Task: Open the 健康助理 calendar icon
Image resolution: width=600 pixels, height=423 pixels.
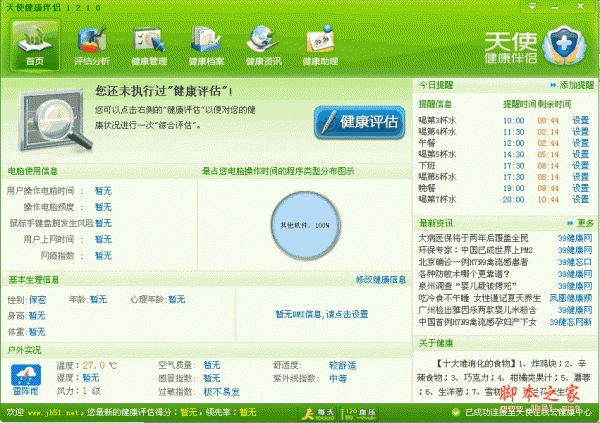Action: [x=320, y=45]
